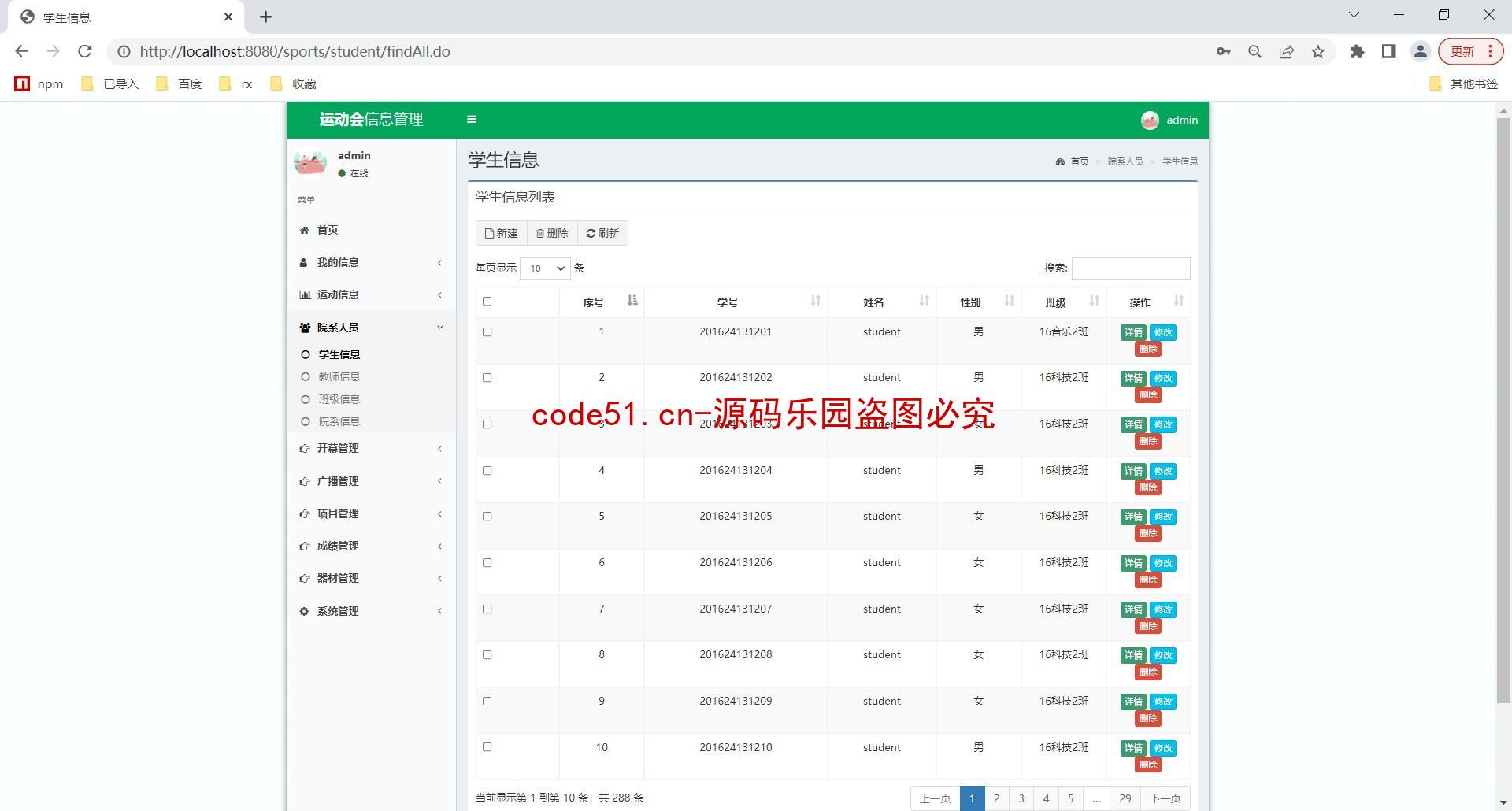The image size is (1512, 811).
Task: Switch to the 学生信息 browser tab
Action: [x=126, y=17]
